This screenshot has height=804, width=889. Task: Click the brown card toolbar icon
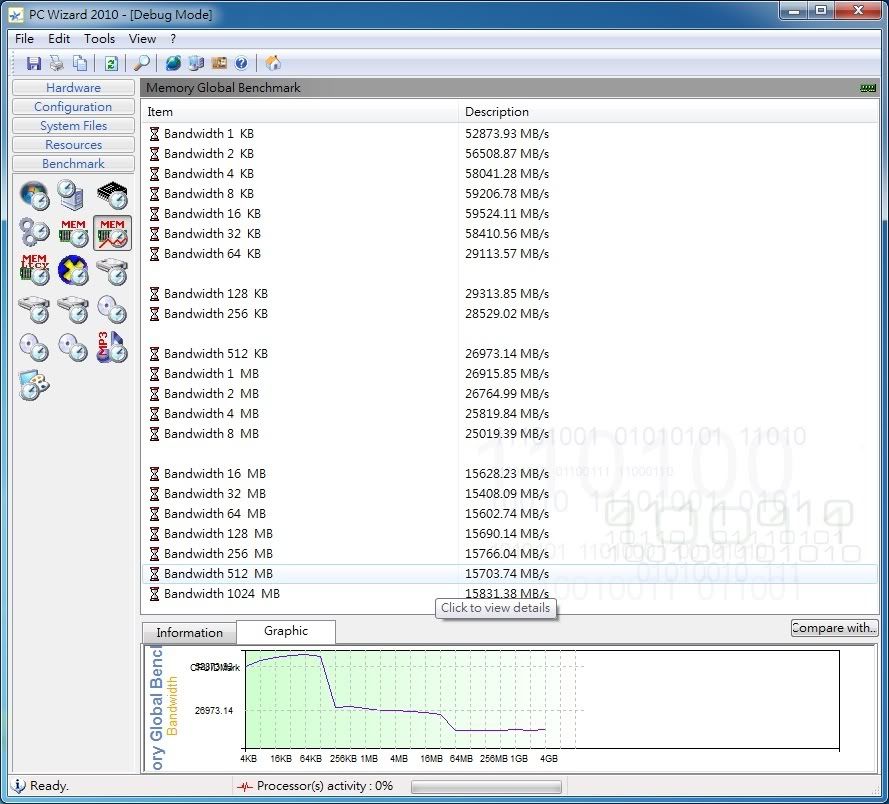[x=219, y=63]
